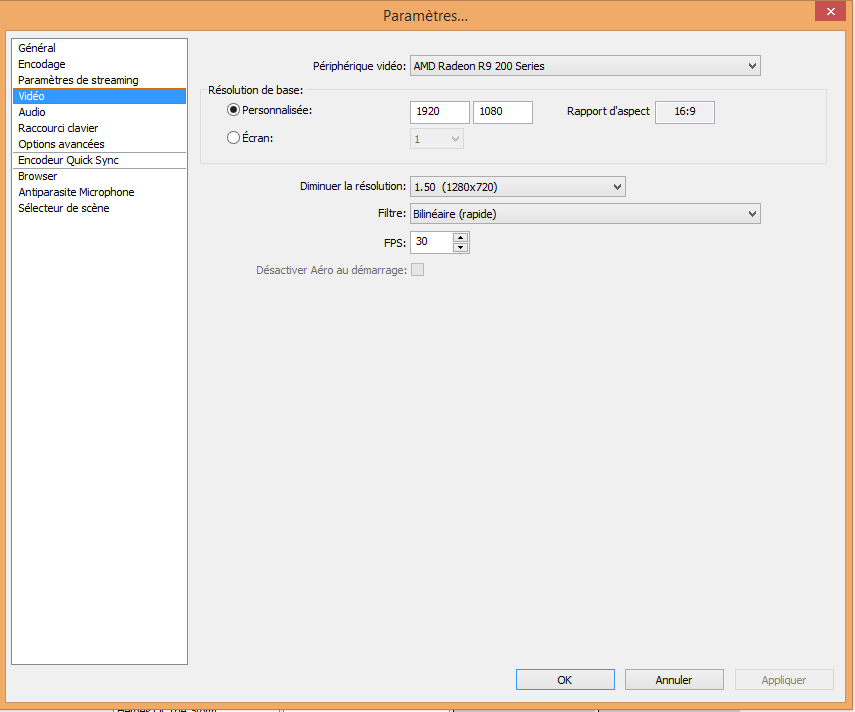The width and height of the screenshot is (855, 712).
Task: Increase FPS with the up arrow
Action: click(x=461, y=237)
